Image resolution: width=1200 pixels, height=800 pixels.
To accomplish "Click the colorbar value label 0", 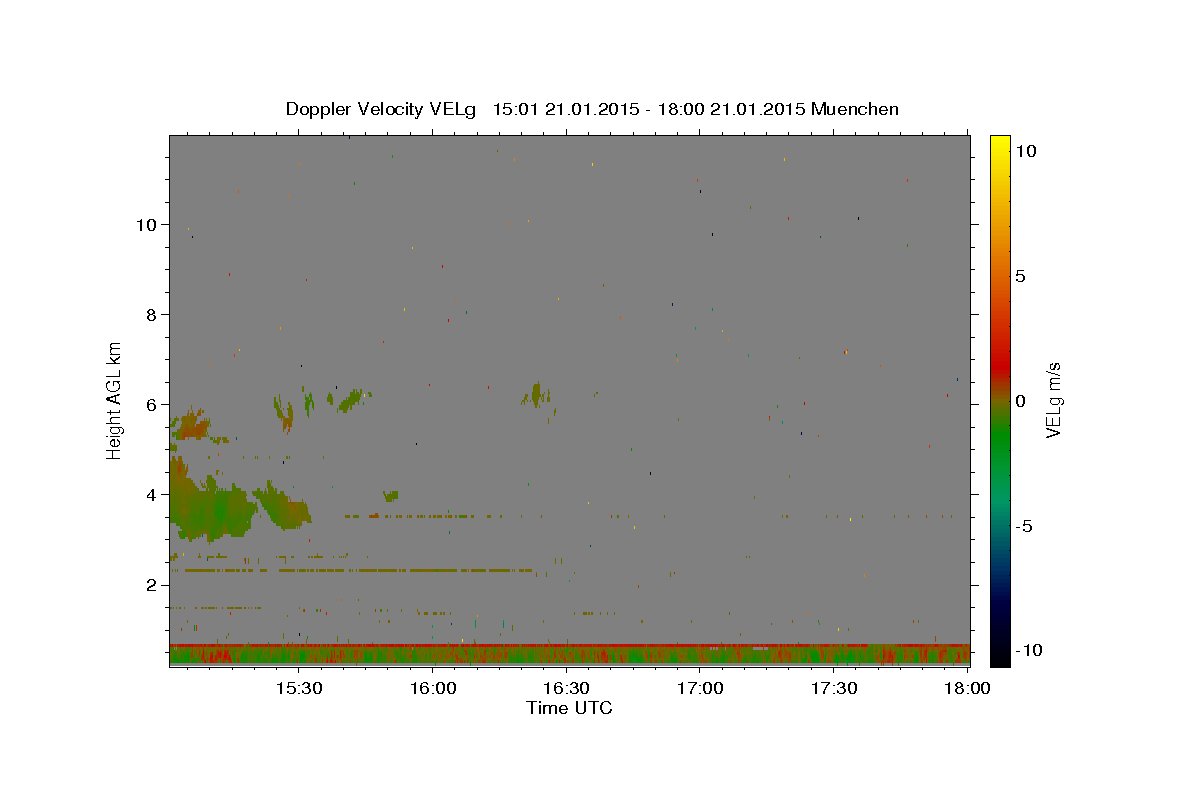I will tap(1020, 401).
